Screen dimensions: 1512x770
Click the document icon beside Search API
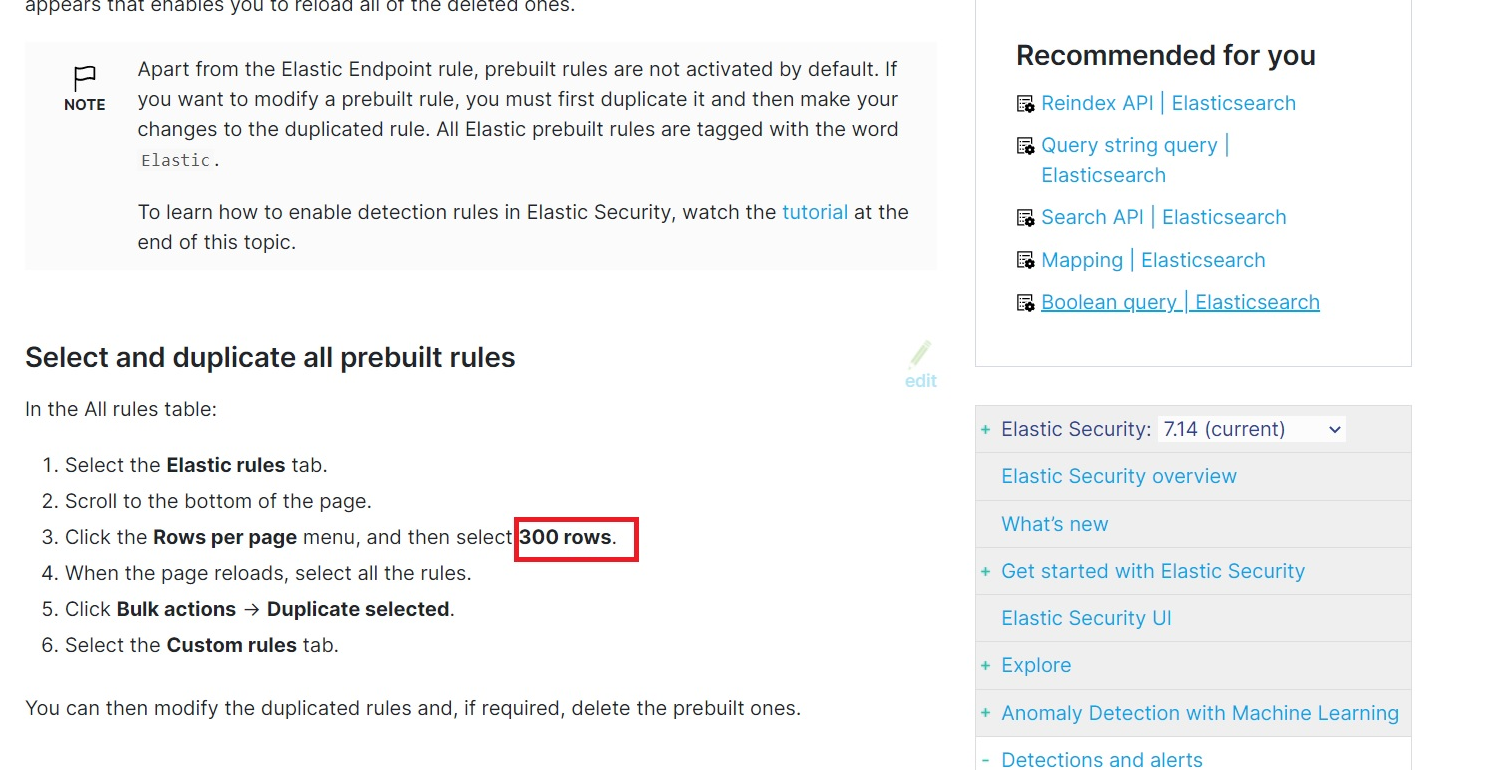coord(1025,217)
